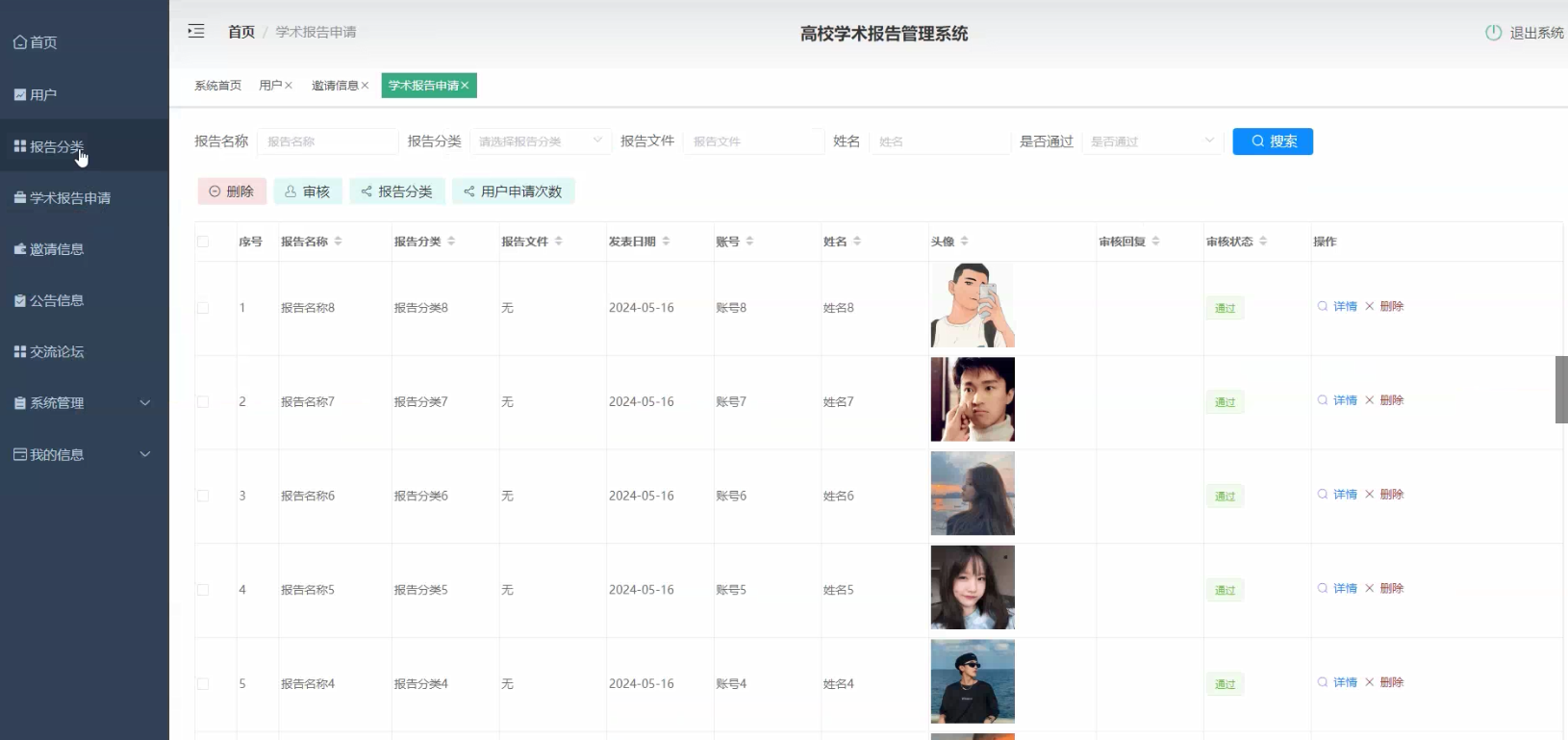
Task: Click the logout power icon
Action: (x=1493, y=33)
